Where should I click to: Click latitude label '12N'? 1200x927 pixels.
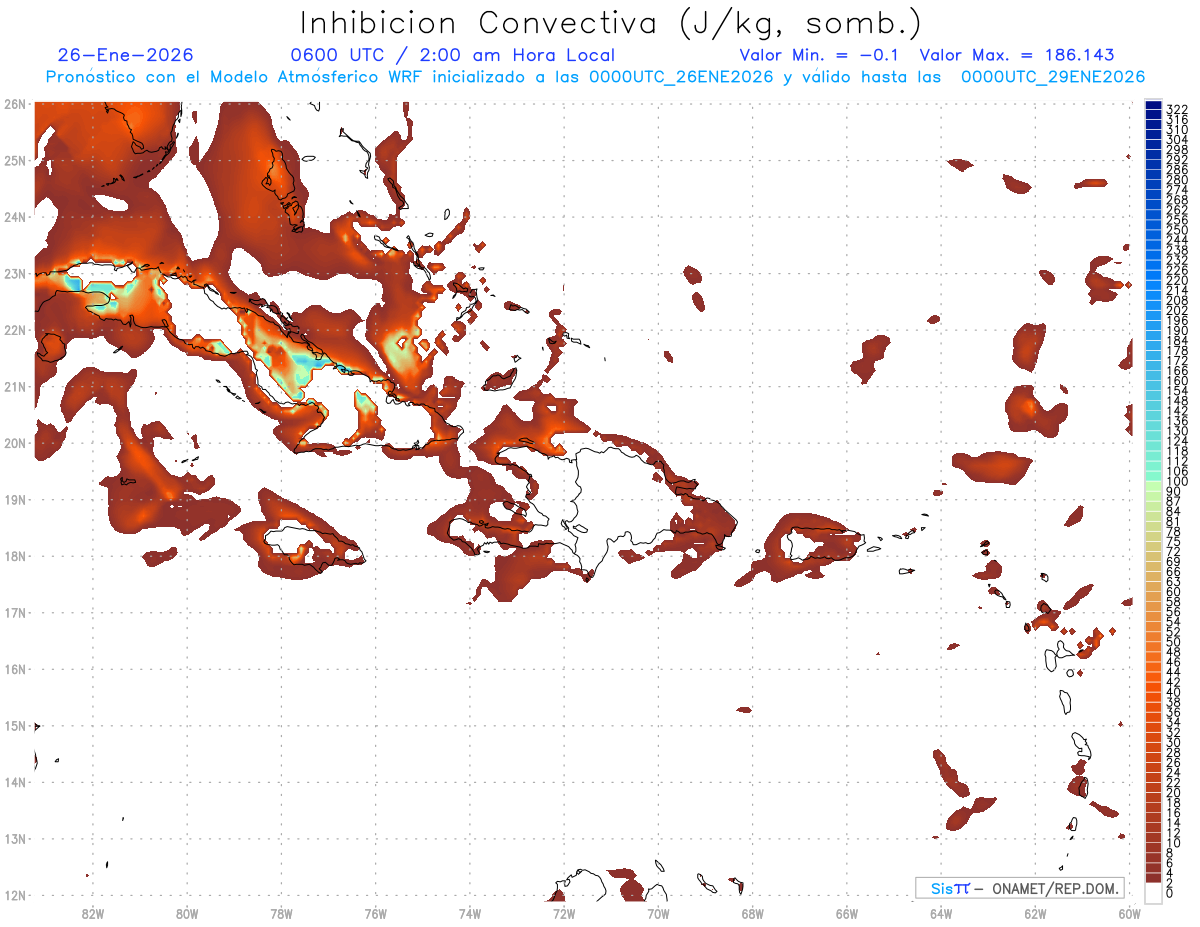pyautogui.click(x=15, y=895)
